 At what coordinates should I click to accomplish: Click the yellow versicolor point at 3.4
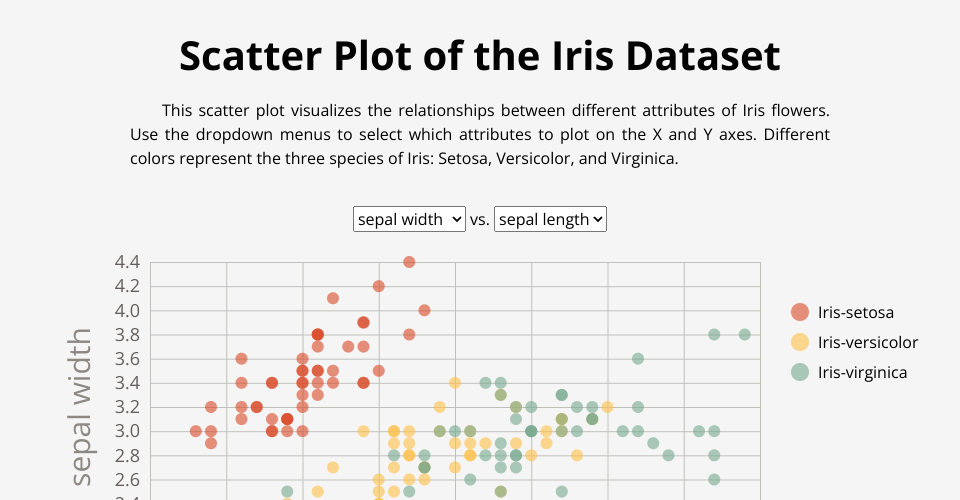455,382
